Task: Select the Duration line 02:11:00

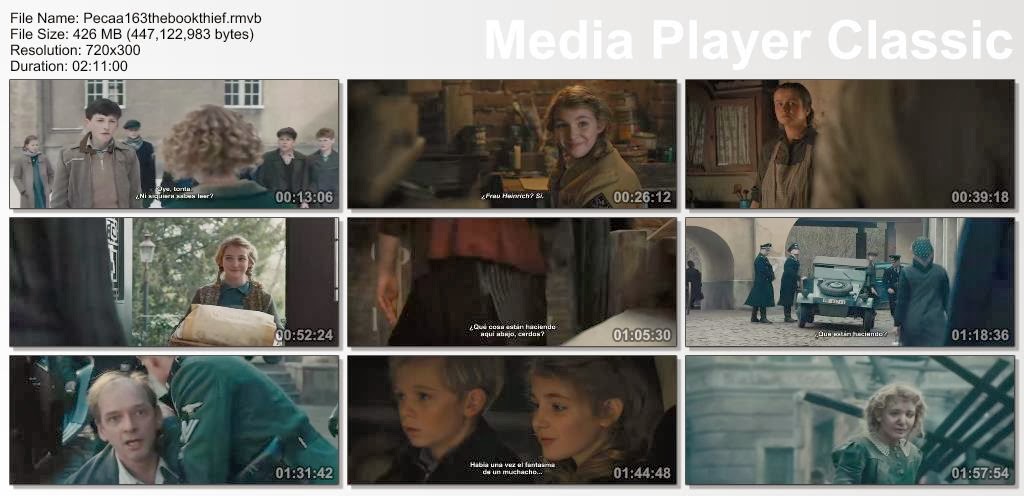Action: tap(69, 66)
